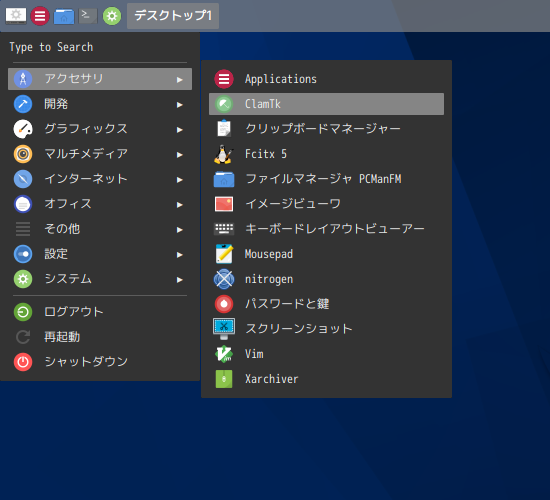Screen dimensions: 550x500
Task: Expand arrow next to アクセサリ
Action: (x=180, y=80)
